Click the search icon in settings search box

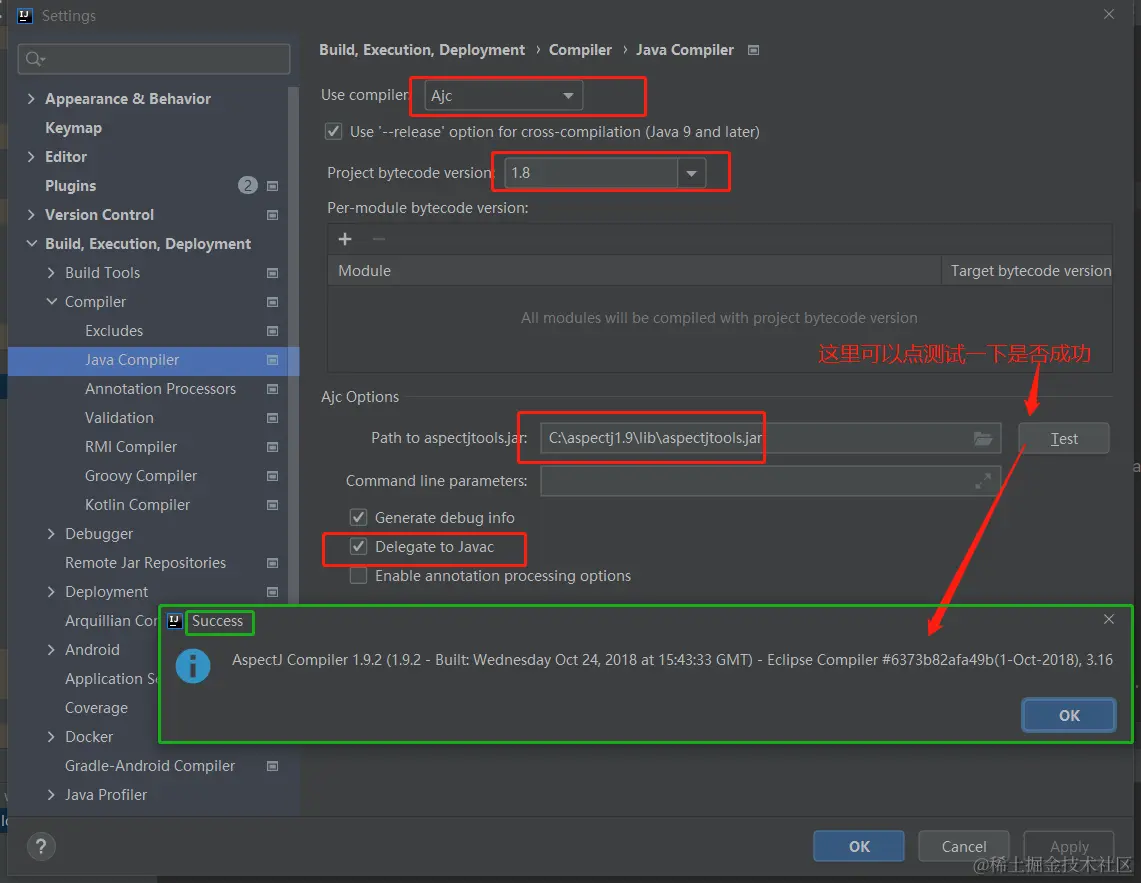34,59
